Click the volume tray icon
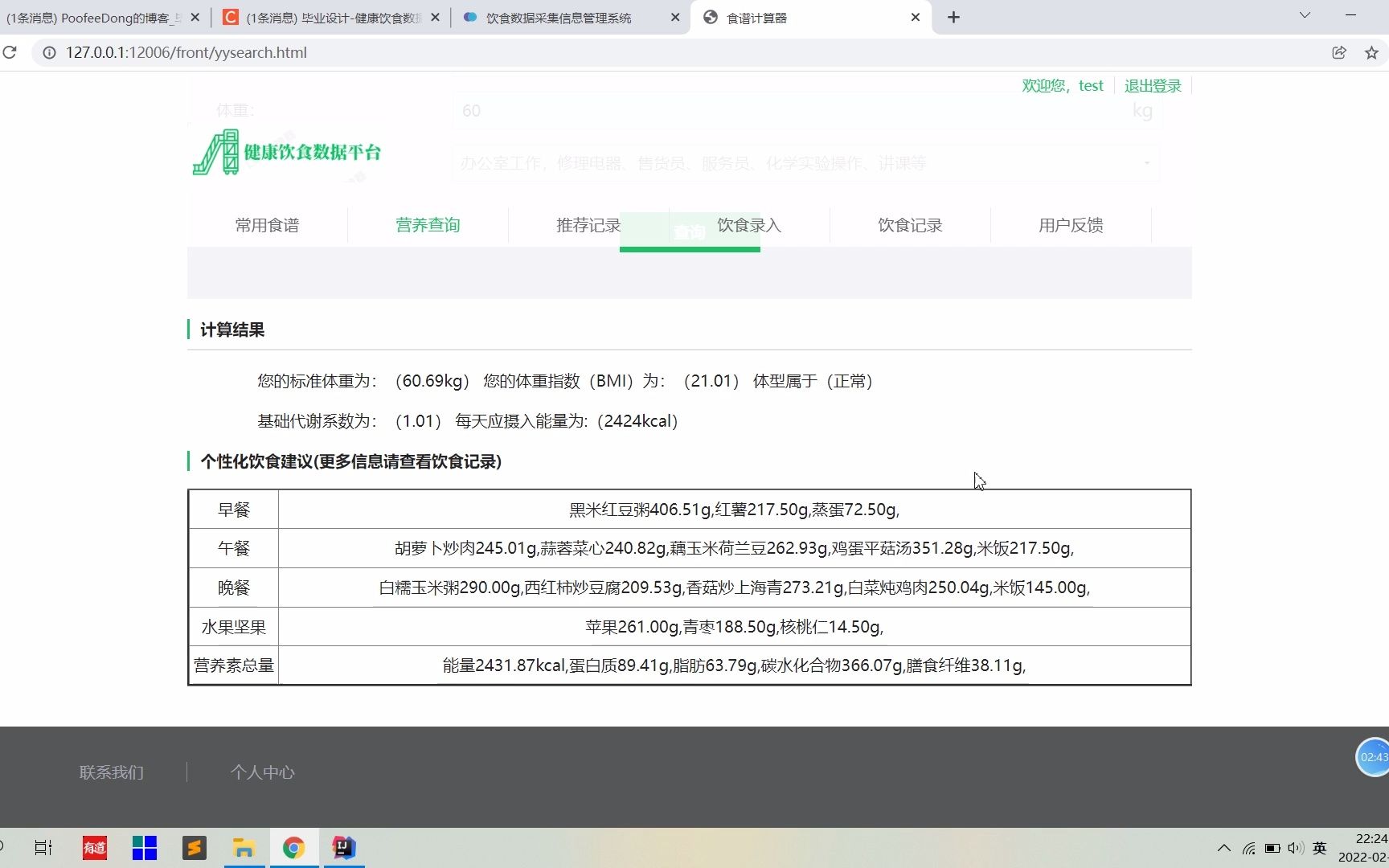Viewport: 1389px width, 868px height. (1295, 848)
